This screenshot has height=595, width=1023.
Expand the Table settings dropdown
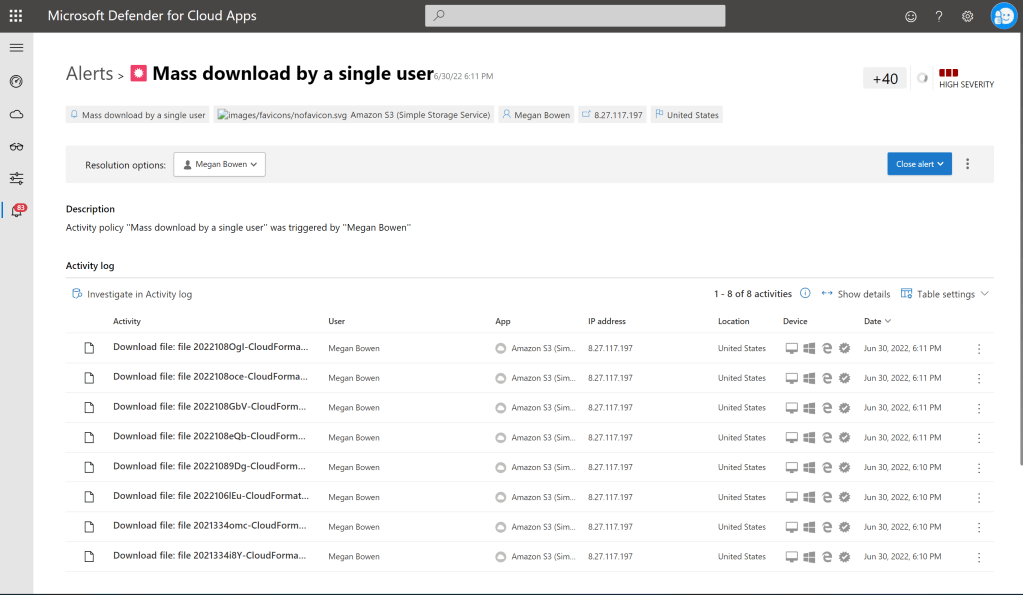coord(945,294)
